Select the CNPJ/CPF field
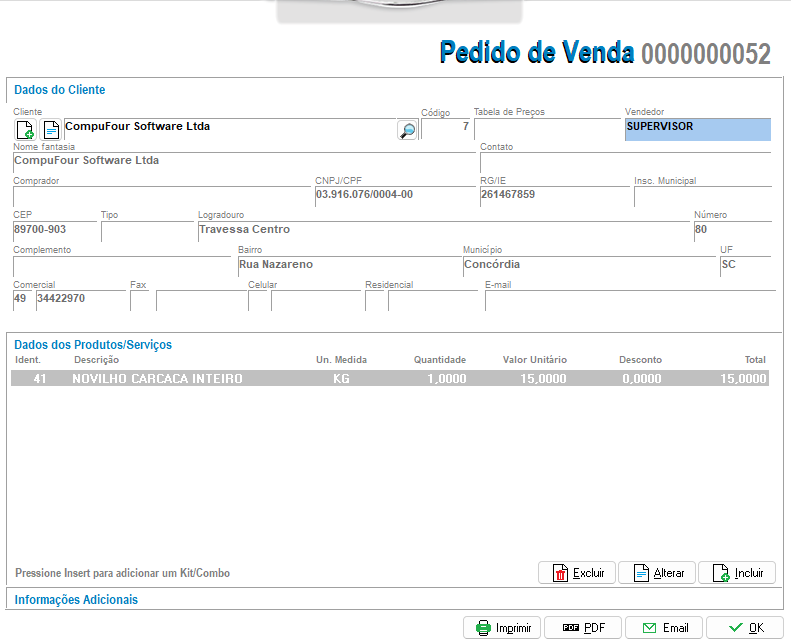The width and height of the screenshot is (791, 642). pyautogui.click(x=393, y=195)
